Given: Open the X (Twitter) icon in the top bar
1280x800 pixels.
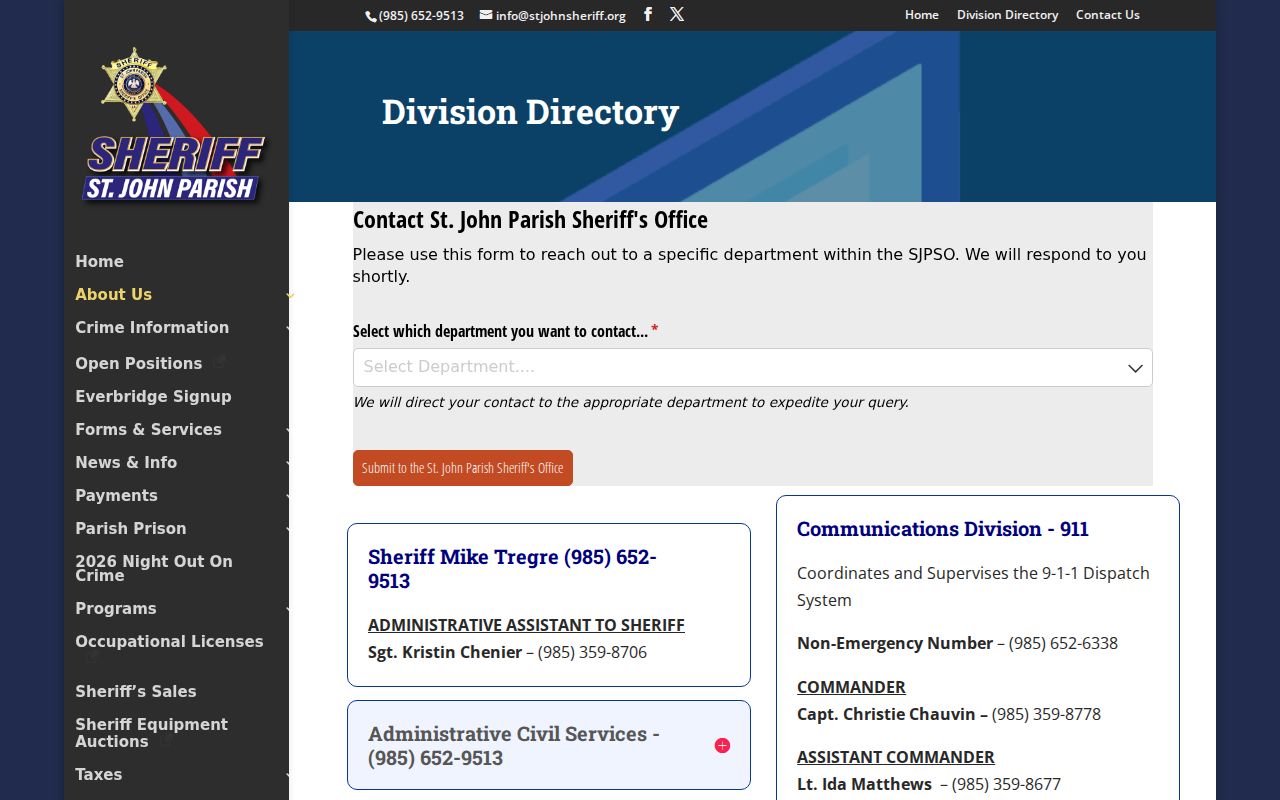Looking at the screenshot, I should (677, 14).
